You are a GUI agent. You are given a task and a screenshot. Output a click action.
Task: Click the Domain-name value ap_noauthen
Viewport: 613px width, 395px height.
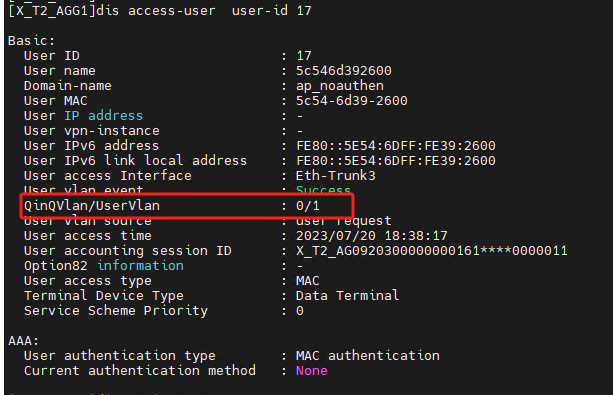(x=340, y=86)
